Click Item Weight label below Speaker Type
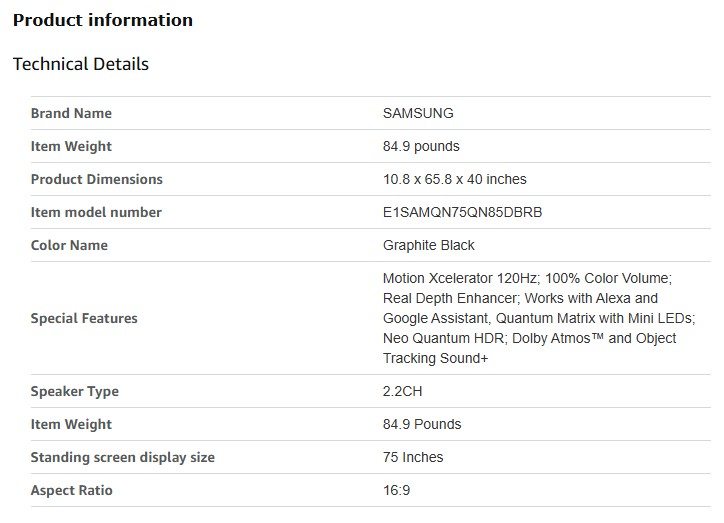 click(x=71, y=424)
